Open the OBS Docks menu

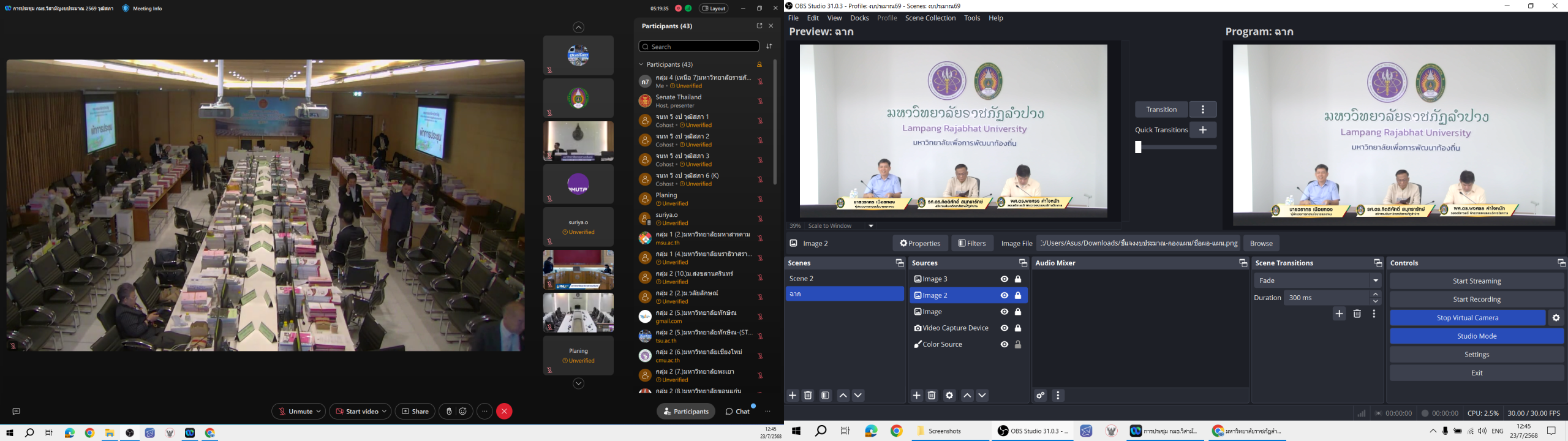[x=859, y=18]
